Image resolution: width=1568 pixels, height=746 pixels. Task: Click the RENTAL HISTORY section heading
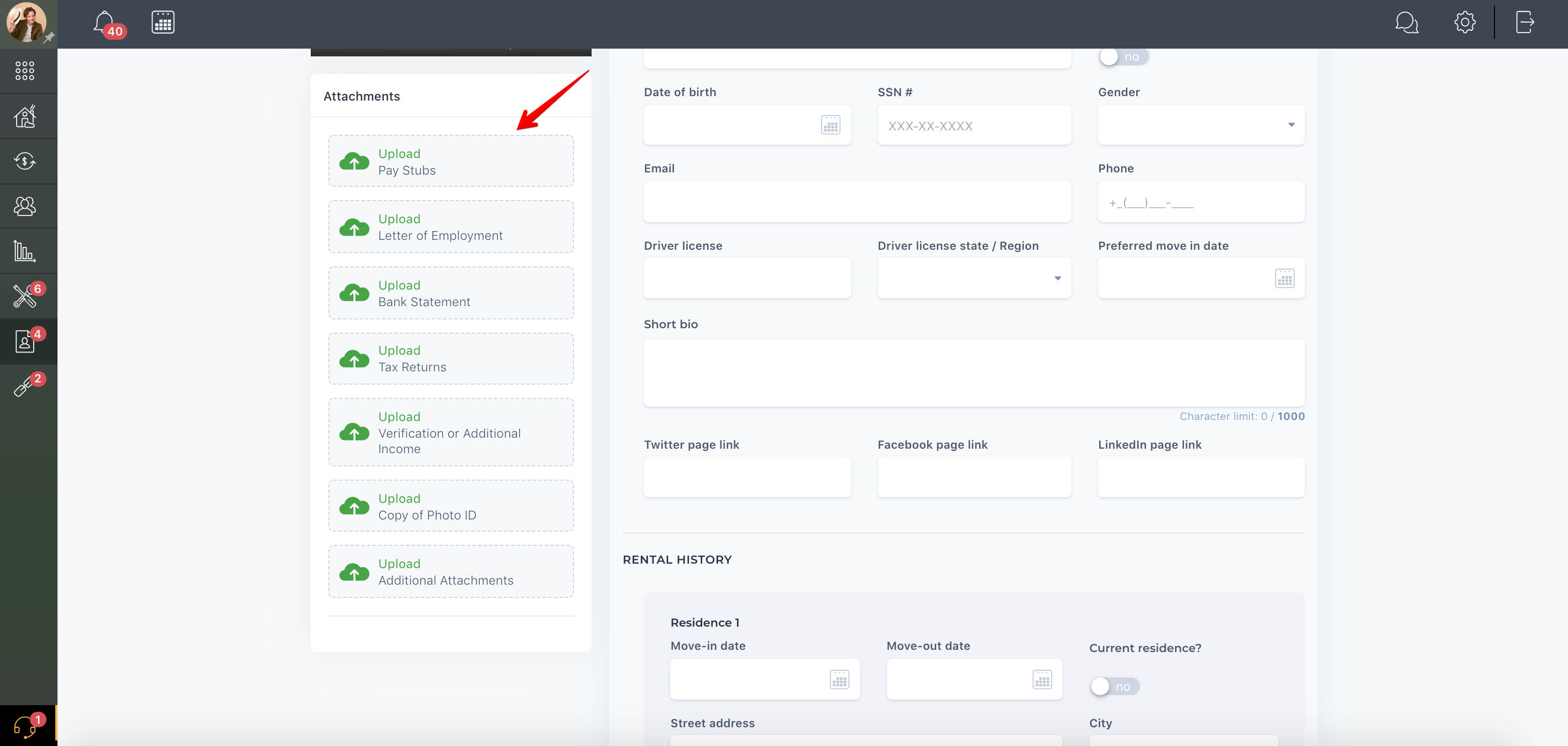[x=677, y=559]
